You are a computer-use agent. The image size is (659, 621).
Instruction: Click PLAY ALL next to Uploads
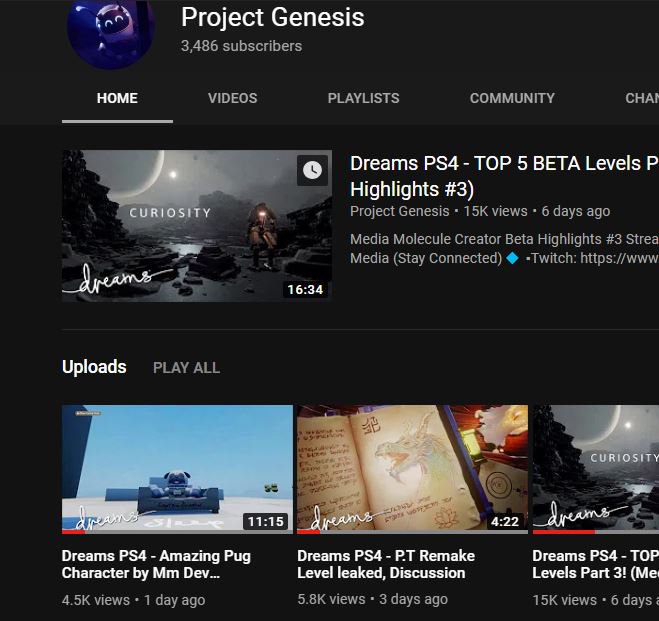coord(186,368)
